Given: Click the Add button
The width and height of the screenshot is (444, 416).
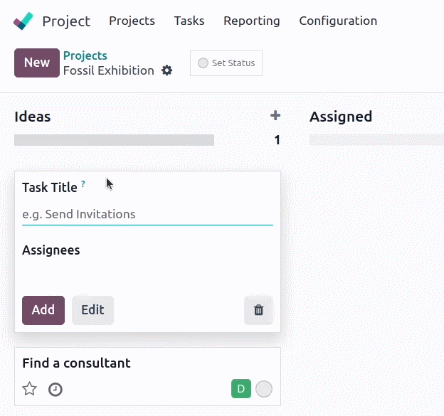Looking at the screenshot, I should pos(43,310).
